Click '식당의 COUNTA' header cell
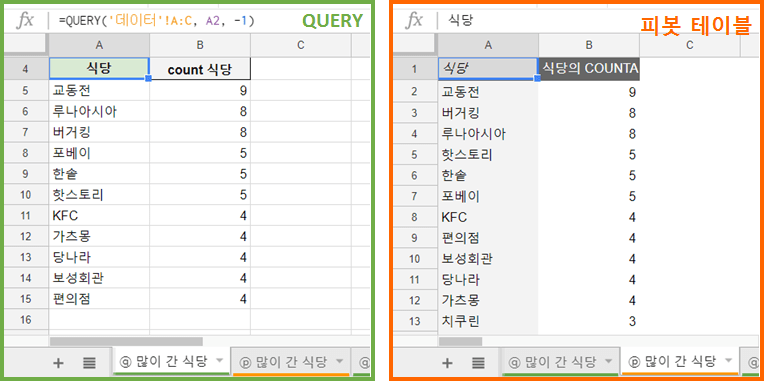This screenshot has height=381, width=764. tap(589, 69)
